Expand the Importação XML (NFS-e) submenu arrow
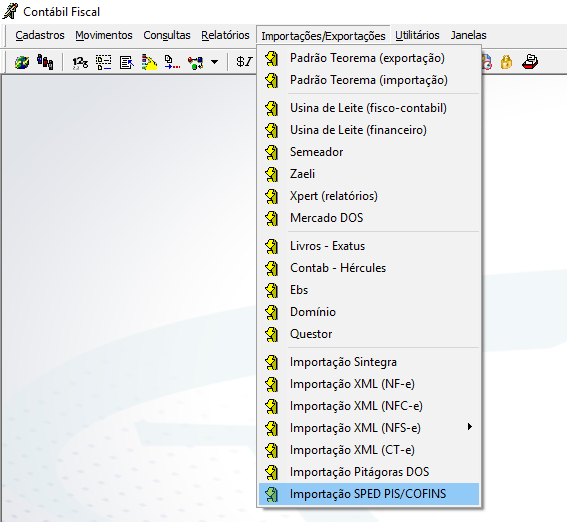Viewport: 567px width, 522px height. click(x=469, y=427)
